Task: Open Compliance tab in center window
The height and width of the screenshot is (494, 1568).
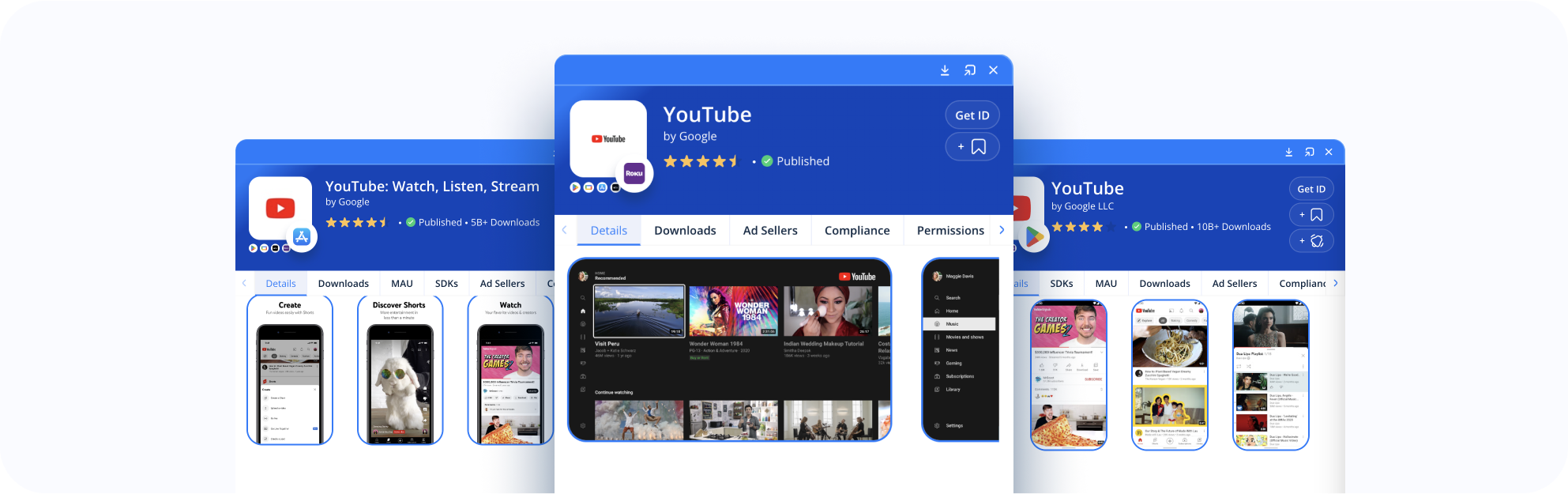Action: point(857,231)
